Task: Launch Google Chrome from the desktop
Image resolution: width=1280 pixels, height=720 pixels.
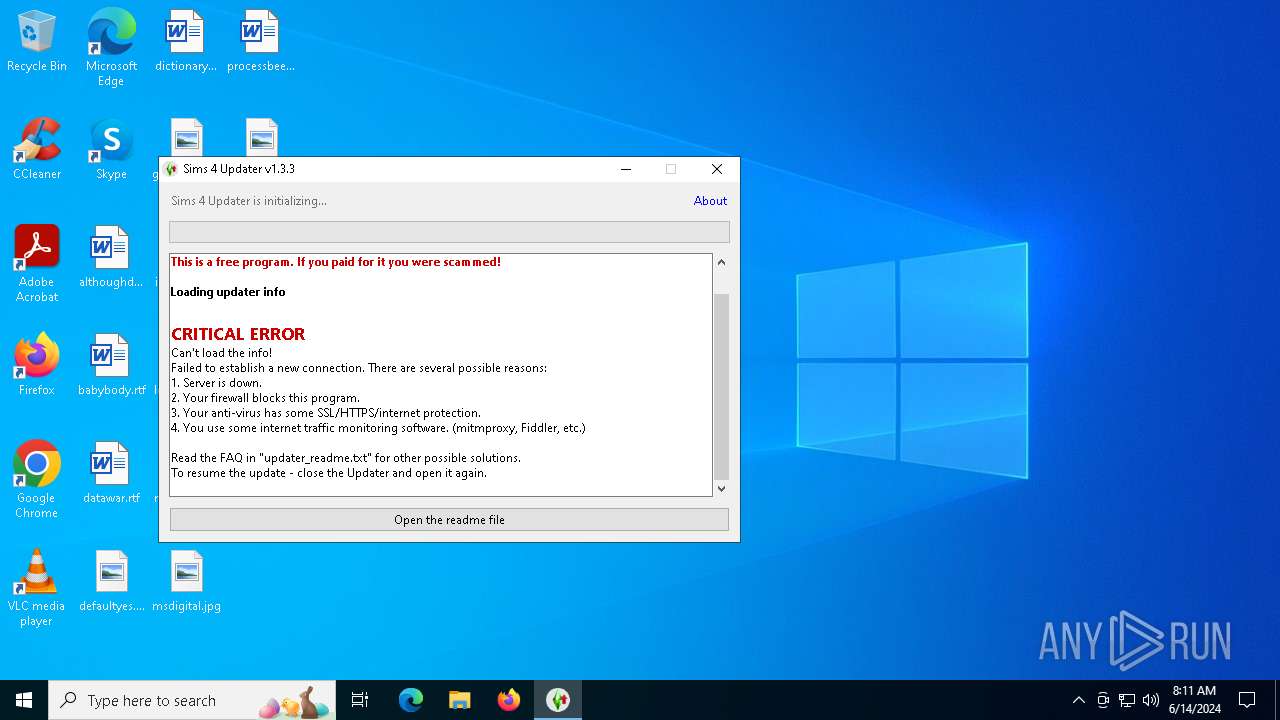Action: 37,480
